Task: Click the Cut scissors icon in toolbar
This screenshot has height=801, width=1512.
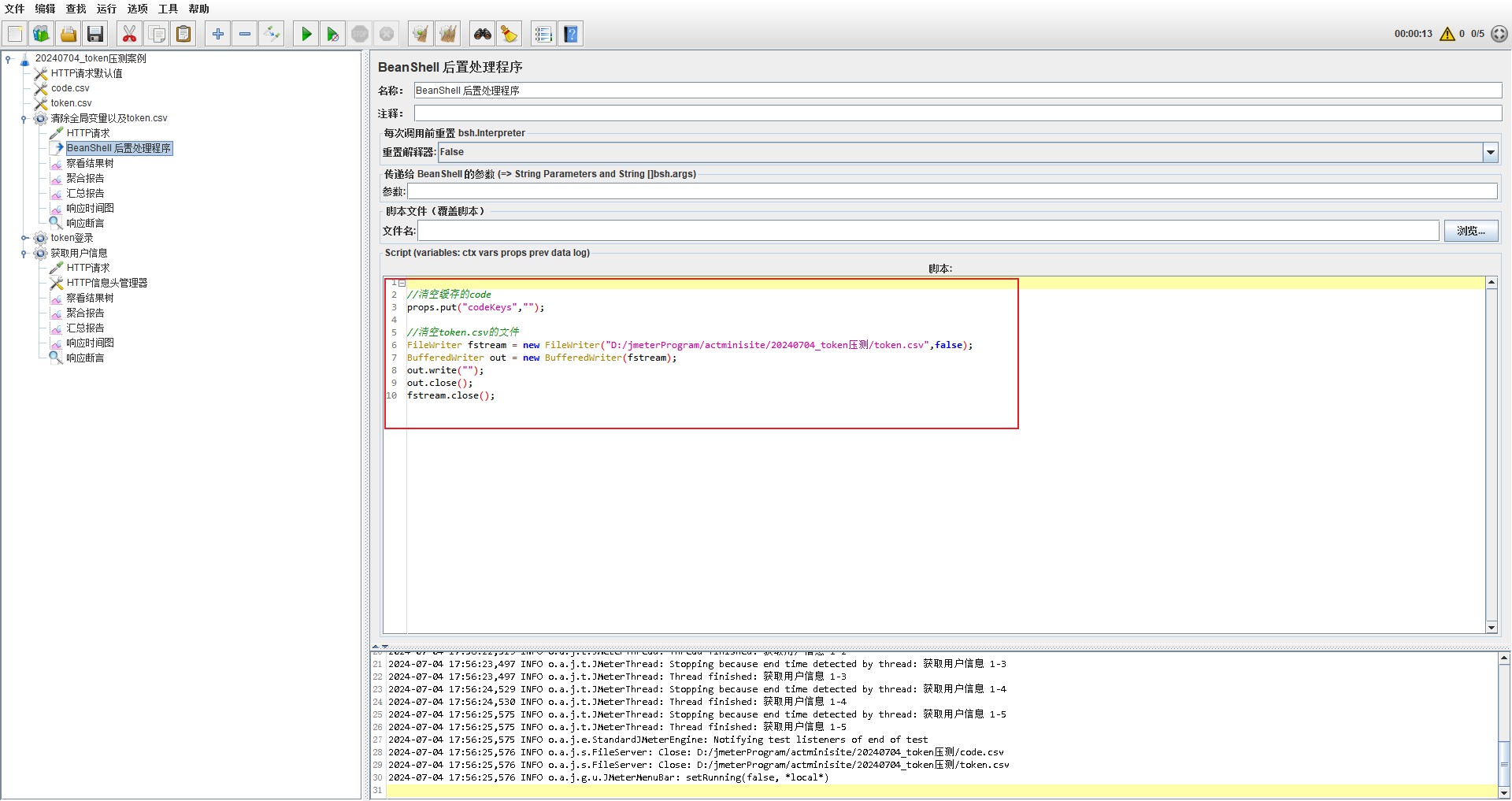Action: 129,34
